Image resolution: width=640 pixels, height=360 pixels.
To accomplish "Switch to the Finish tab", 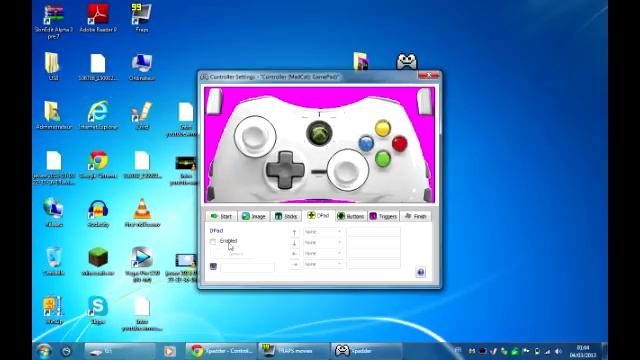I will (x=415, y=216).
